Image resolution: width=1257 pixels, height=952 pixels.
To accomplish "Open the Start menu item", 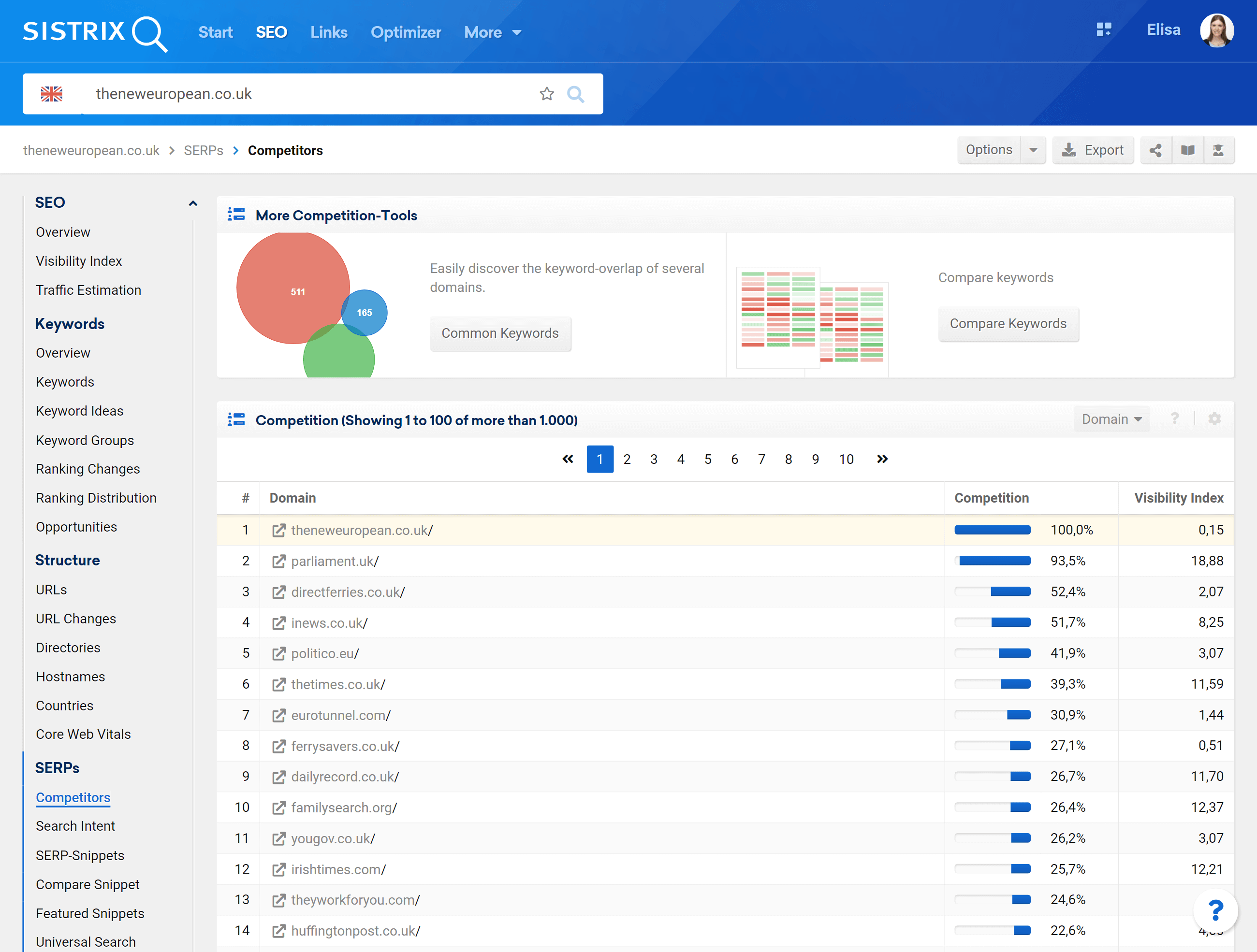I will click(x=215, y=32).
